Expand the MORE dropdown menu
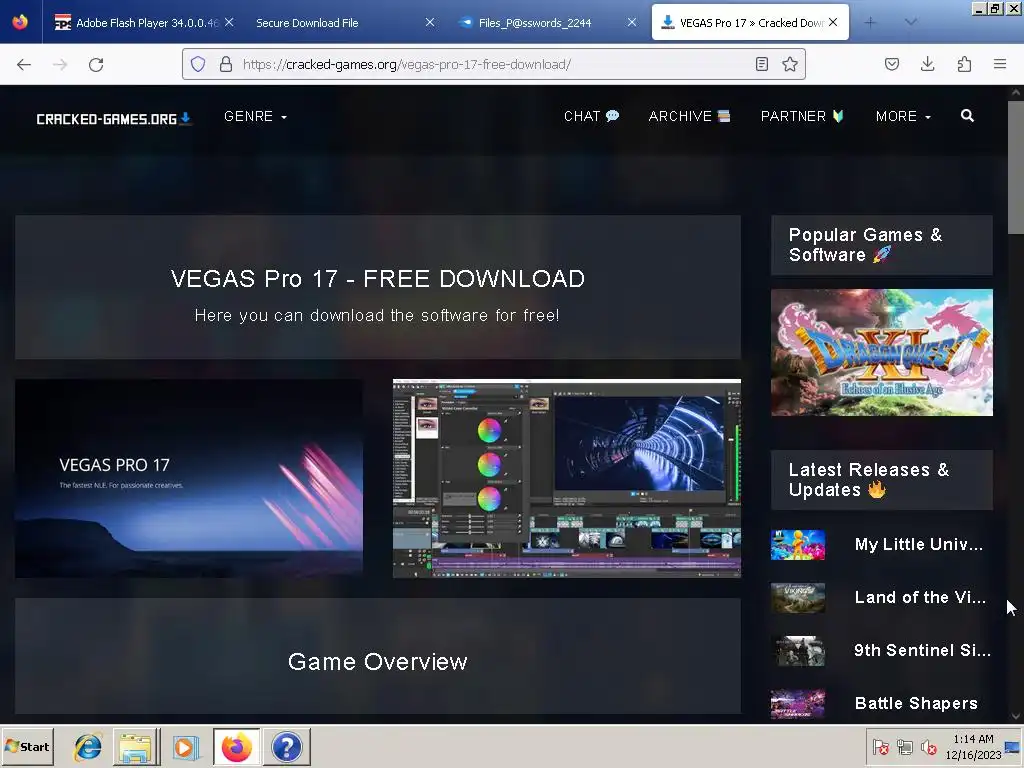The height and width of the screenshot is (768, 1024). (x=903, y=116)
